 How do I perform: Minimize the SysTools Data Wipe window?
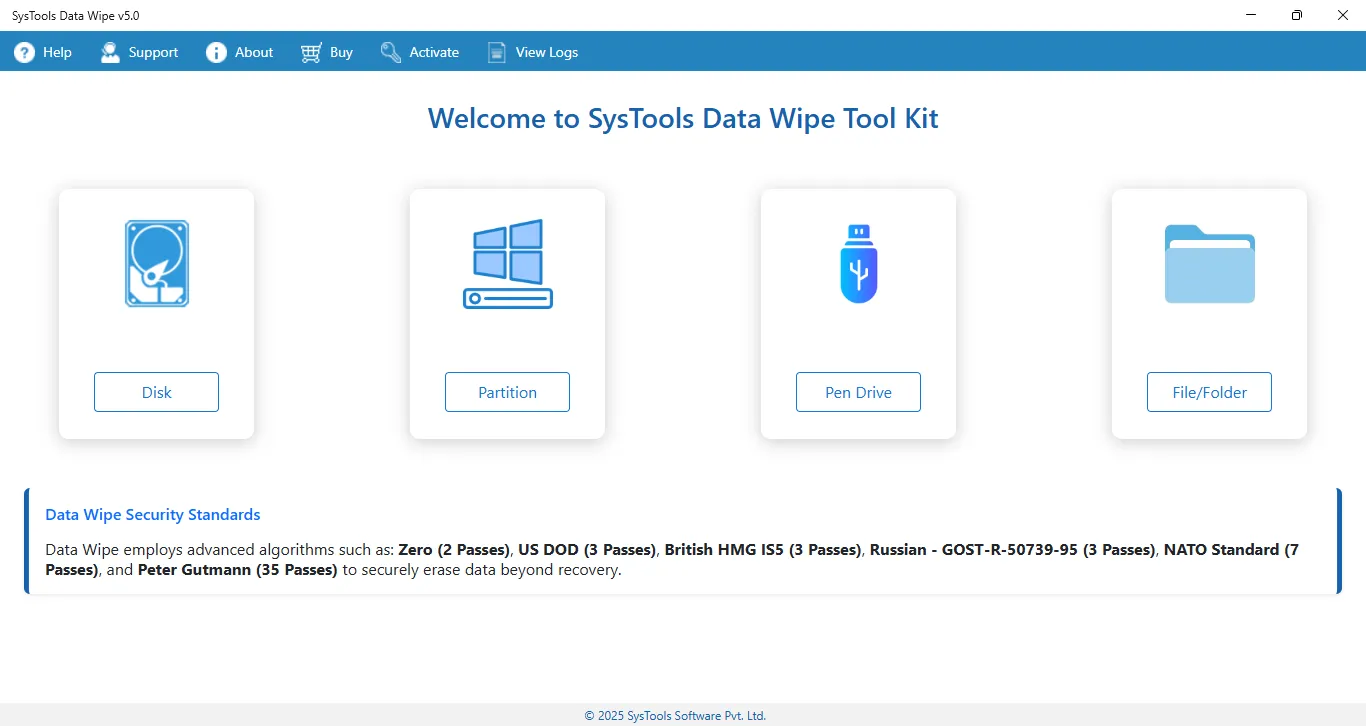1251,15
